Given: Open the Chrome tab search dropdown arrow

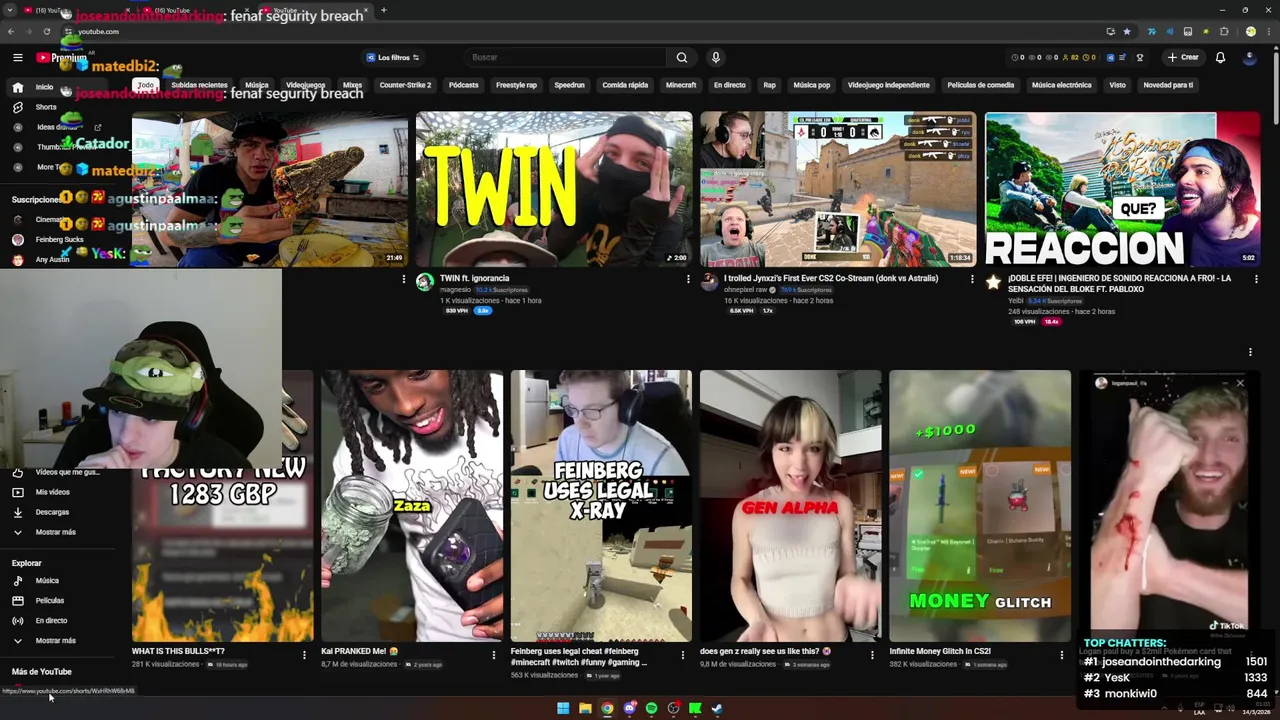Looking at the screenshot, I should click(x=12, y=10).
